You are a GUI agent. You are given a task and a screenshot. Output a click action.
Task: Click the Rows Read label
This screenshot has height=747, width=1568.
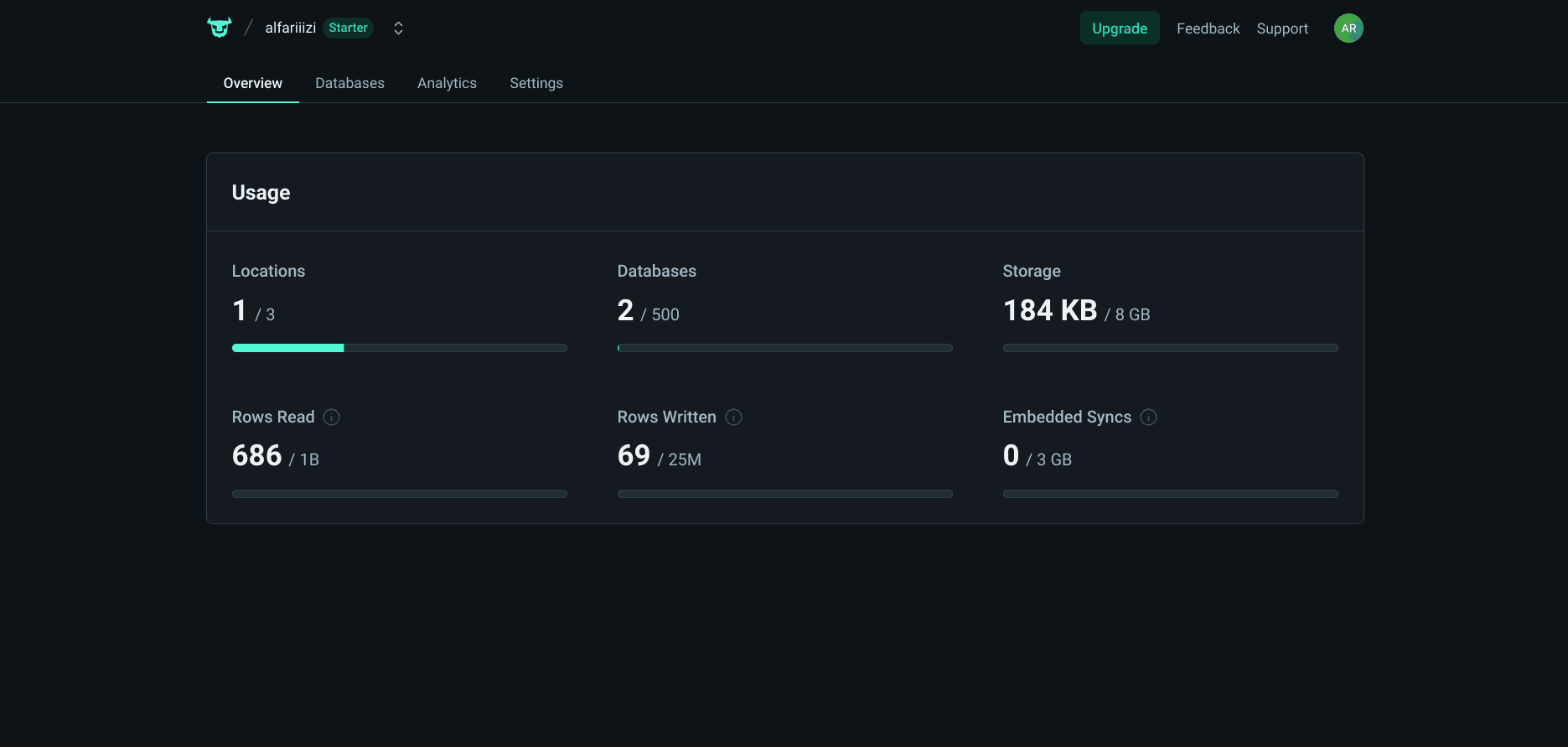[x=273, y=417]
